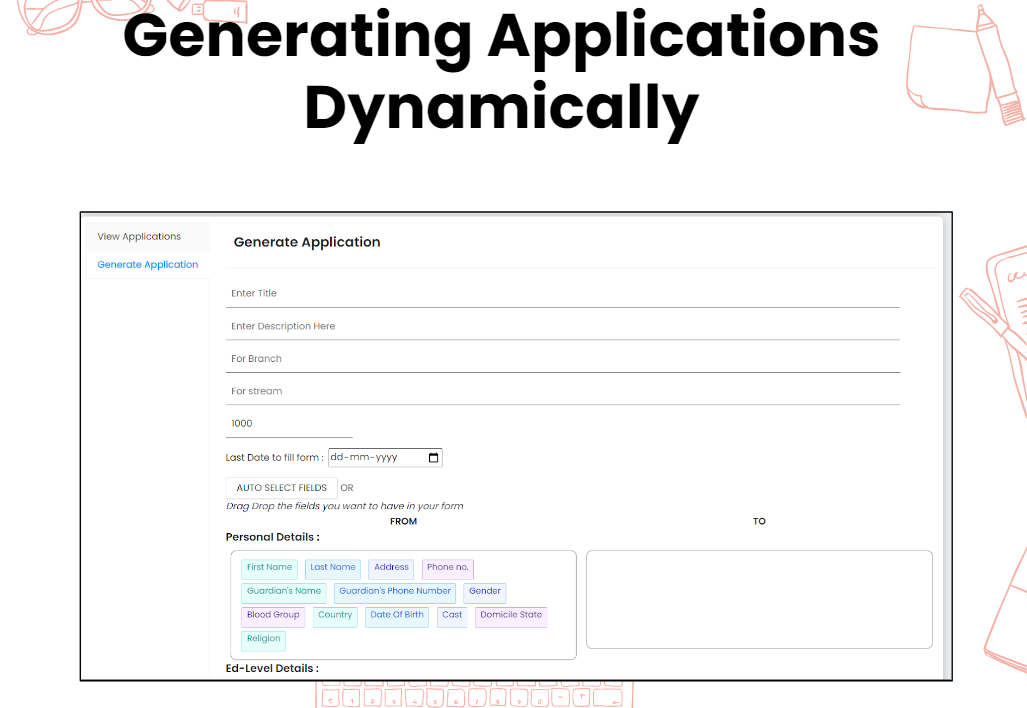Click the FROM column label
The image size is (1027, 708).
tap(403, 521)
